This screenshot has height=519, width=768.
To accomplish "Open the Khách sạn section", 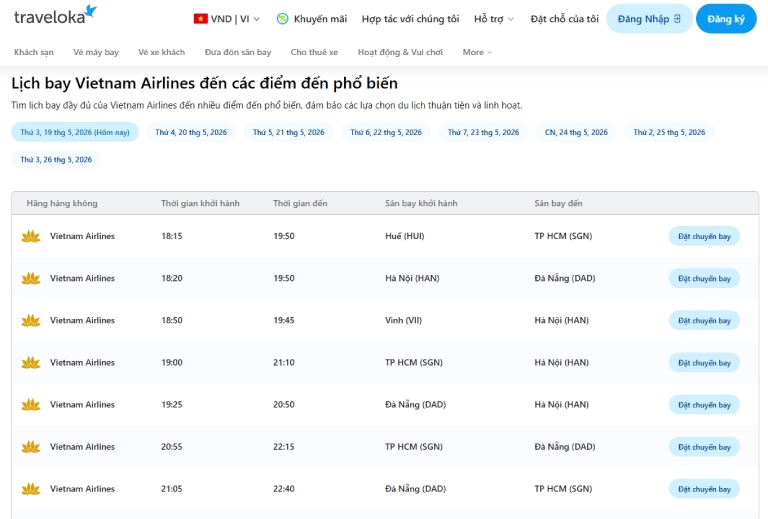I will pyautogui.click(x=34, y=52).
